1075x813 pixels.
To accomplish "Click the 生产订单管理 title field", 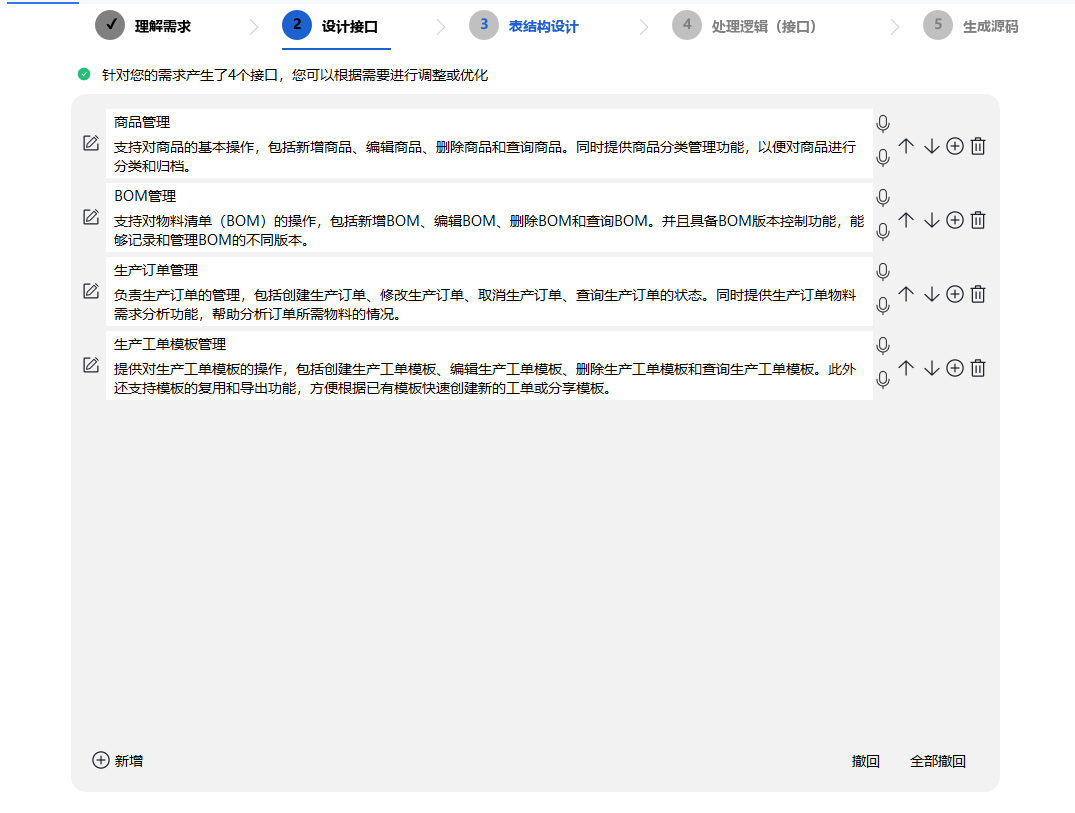I will click(x=489, y=270).
